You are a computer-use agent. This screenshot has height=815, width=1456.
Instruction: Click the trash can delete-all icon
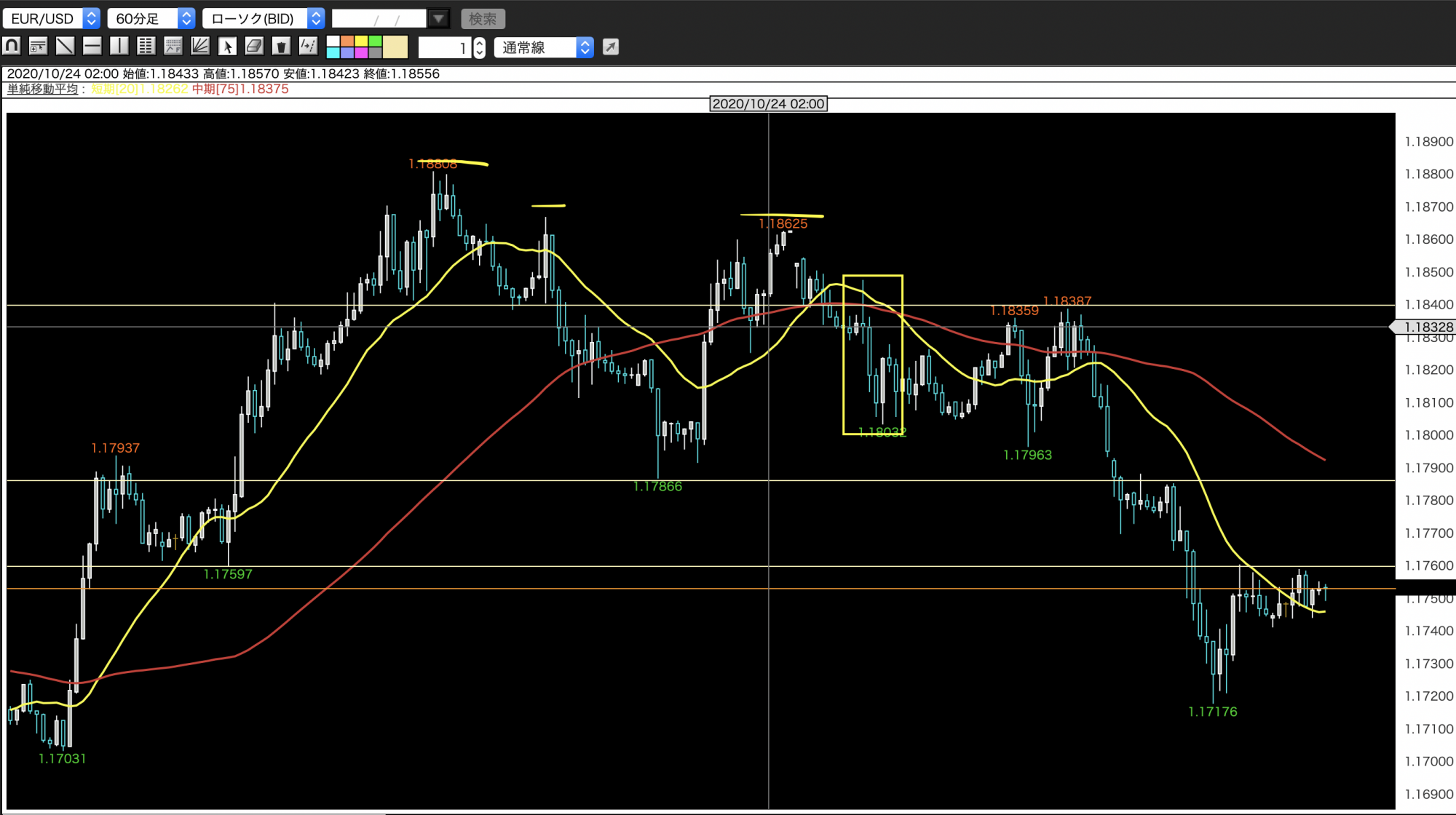(x=281, y=47)
